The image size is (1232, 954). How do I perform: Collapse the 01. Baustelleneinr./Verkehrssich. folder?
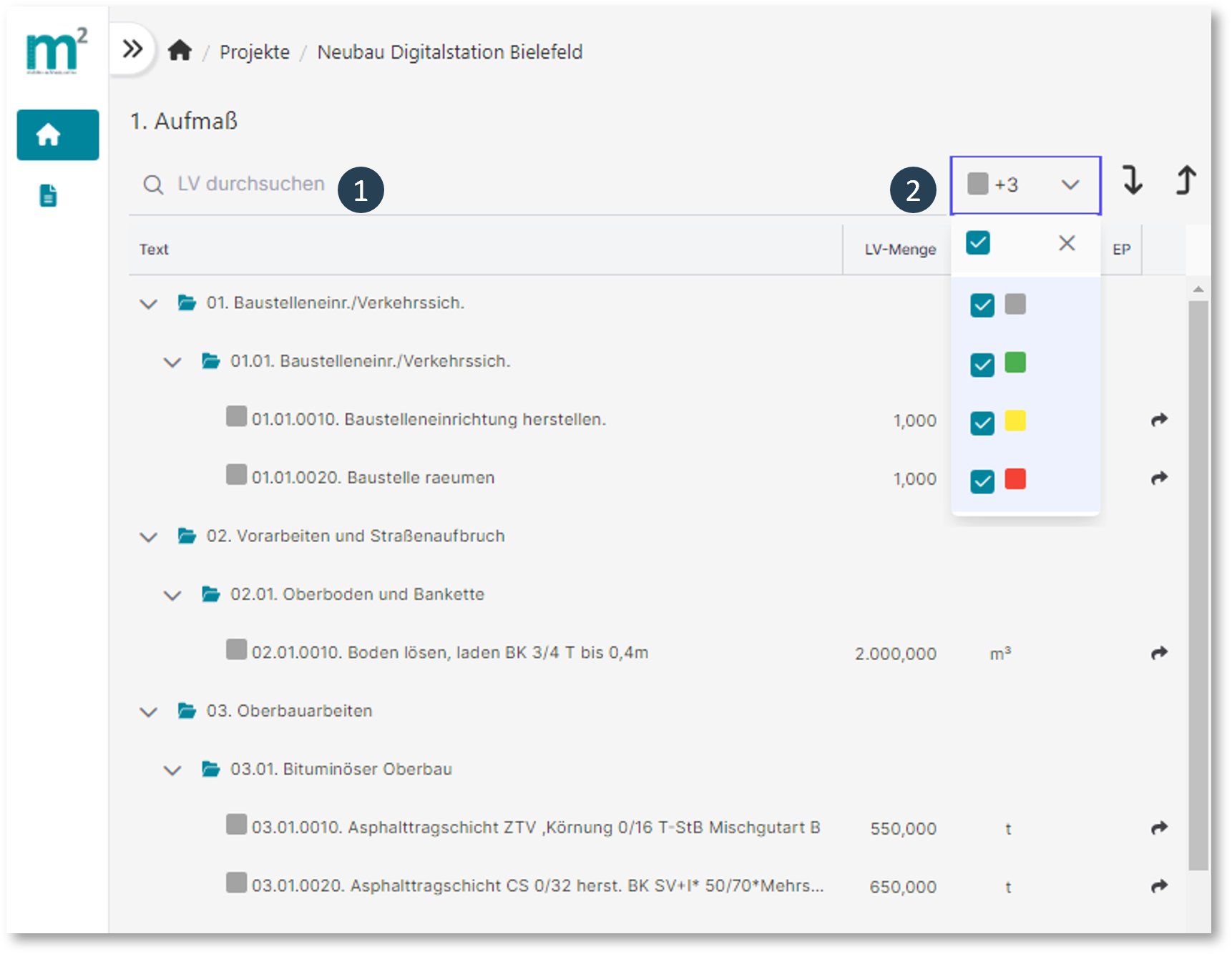click(149, 304)
